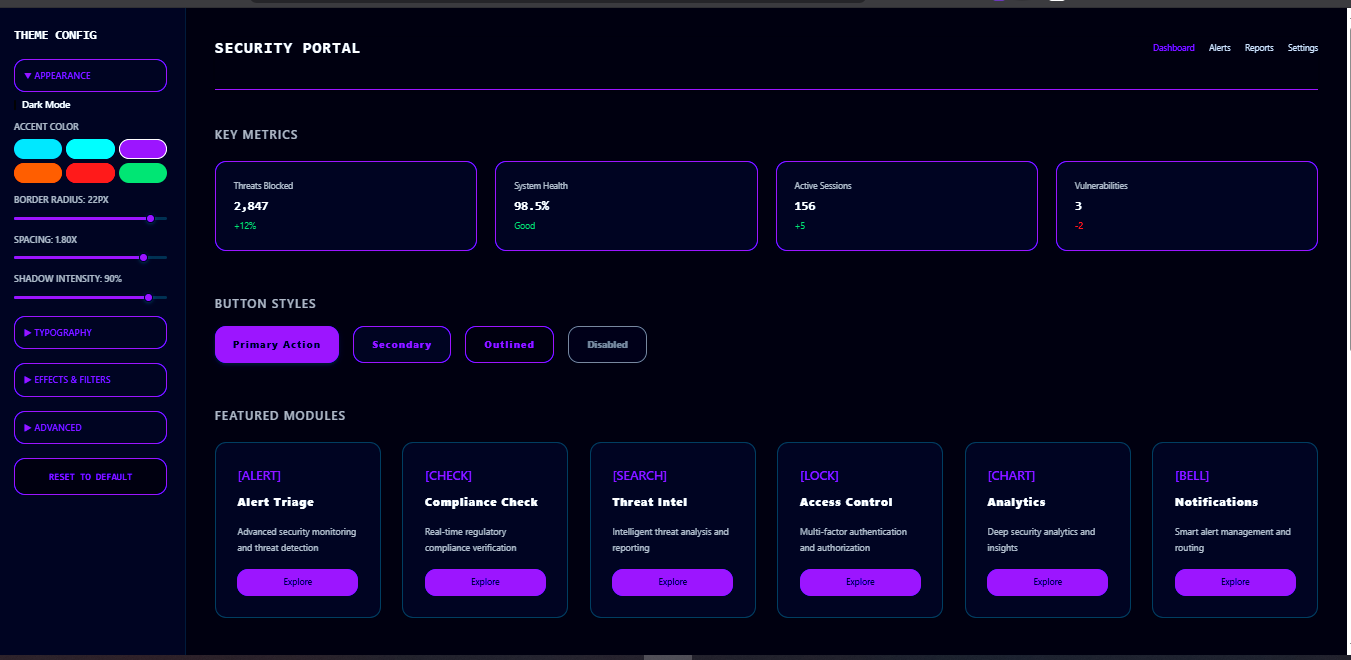Image resolution: width=1351 pixels, height=660 pixels.
Task: Toggle the Dark Mode checkbox
Action: click(x=16, y=104)
